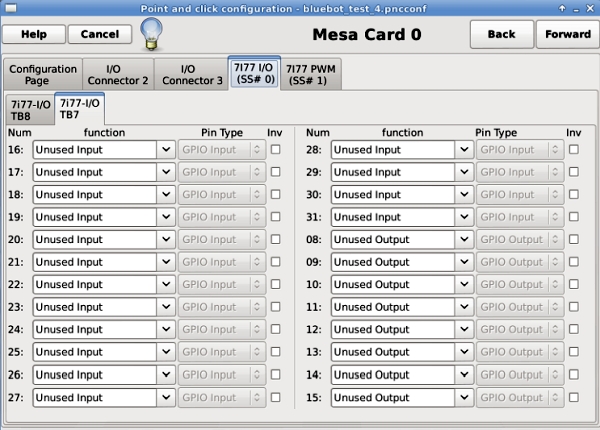
Task: Expand function dropdown for pin 25
Action: (x=166, y=352)
